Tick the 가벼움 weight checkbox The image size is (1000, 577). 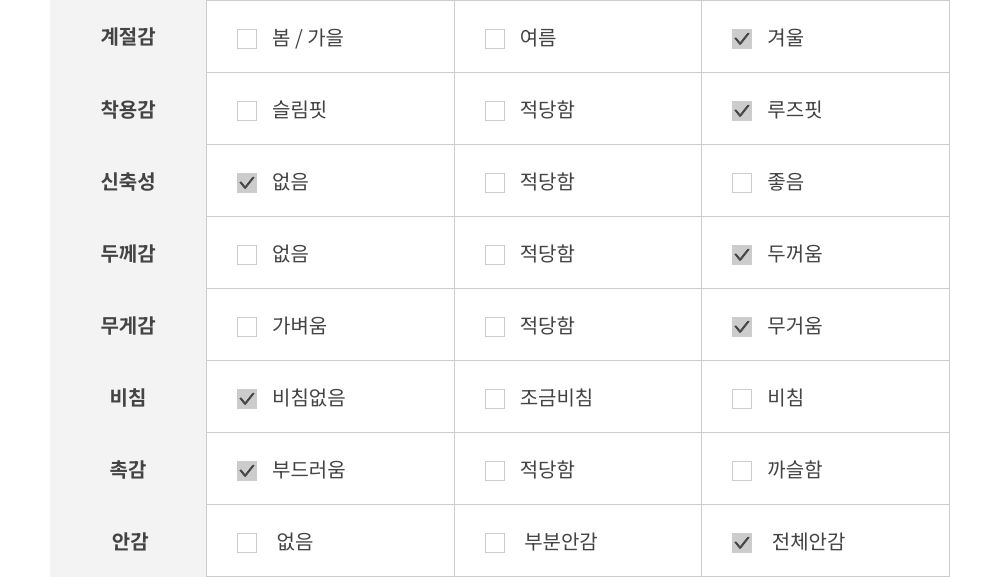coord(247,327)
